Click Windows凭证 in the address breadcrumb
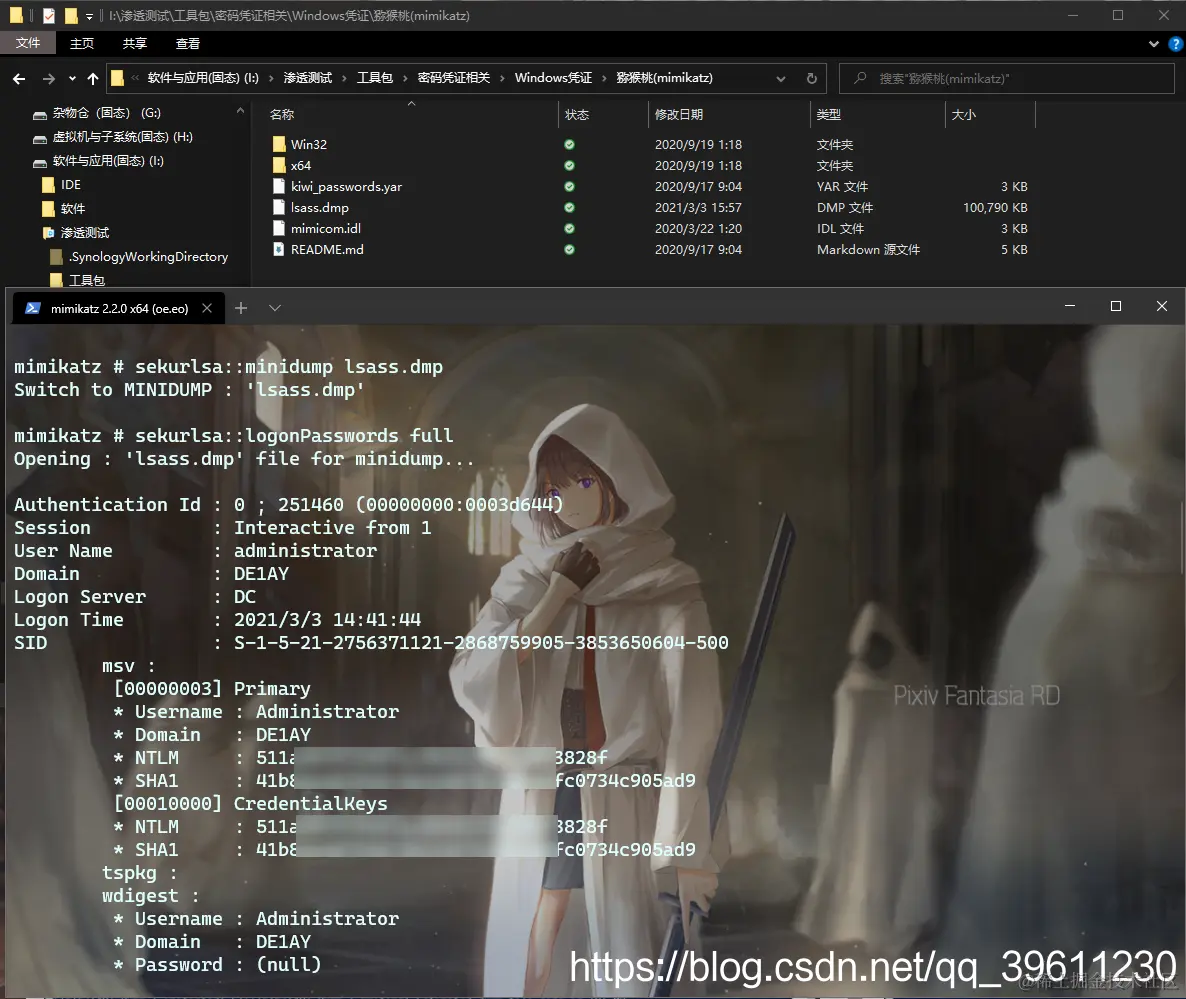This screenshot has height=999, width=1186. click(x=553, y=78)
